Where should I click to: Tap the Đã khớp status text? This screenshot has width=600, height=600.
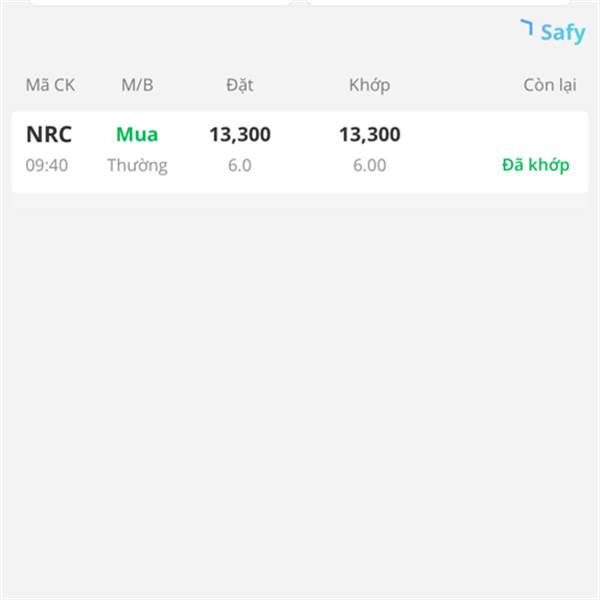click(536, 165)
